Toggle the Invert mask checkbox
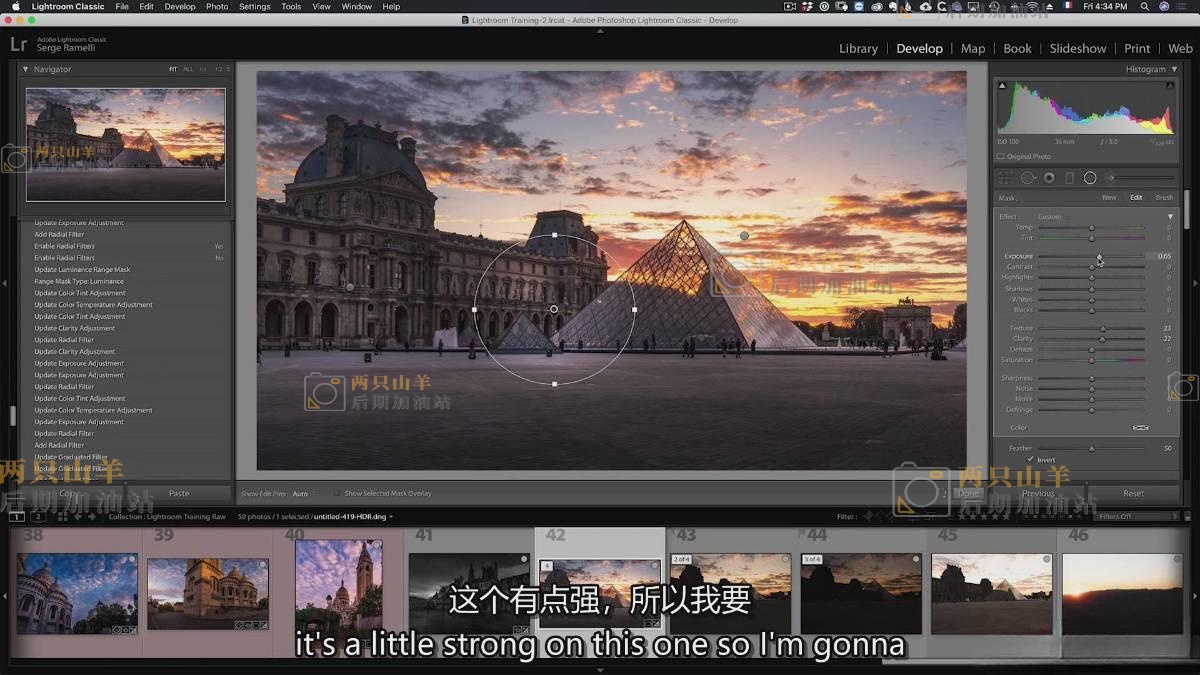 click(1030, 460)
